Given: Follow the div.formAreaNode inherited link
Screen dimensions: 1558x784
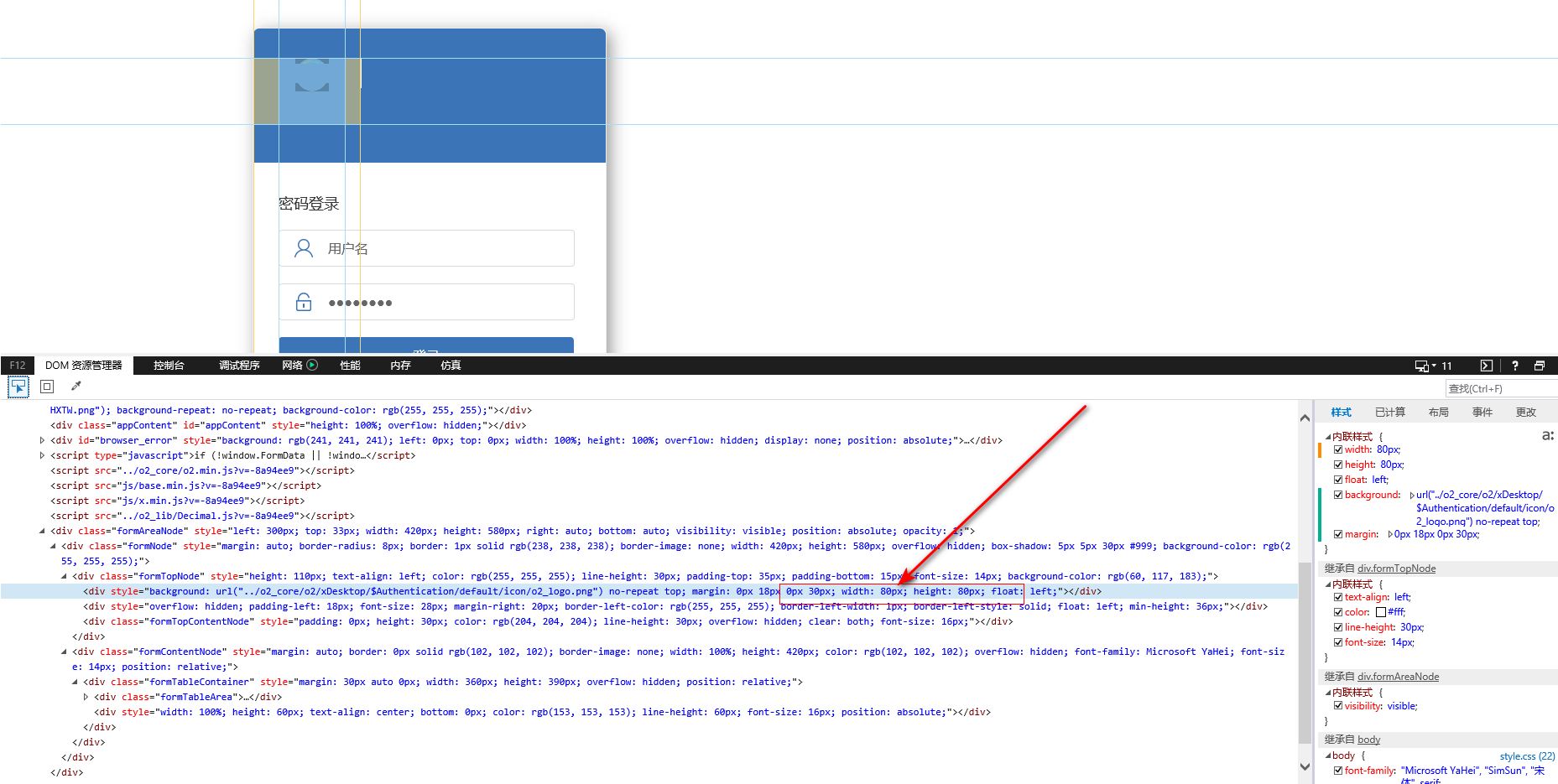Looking at the screenshot, I should point(1398,677).
